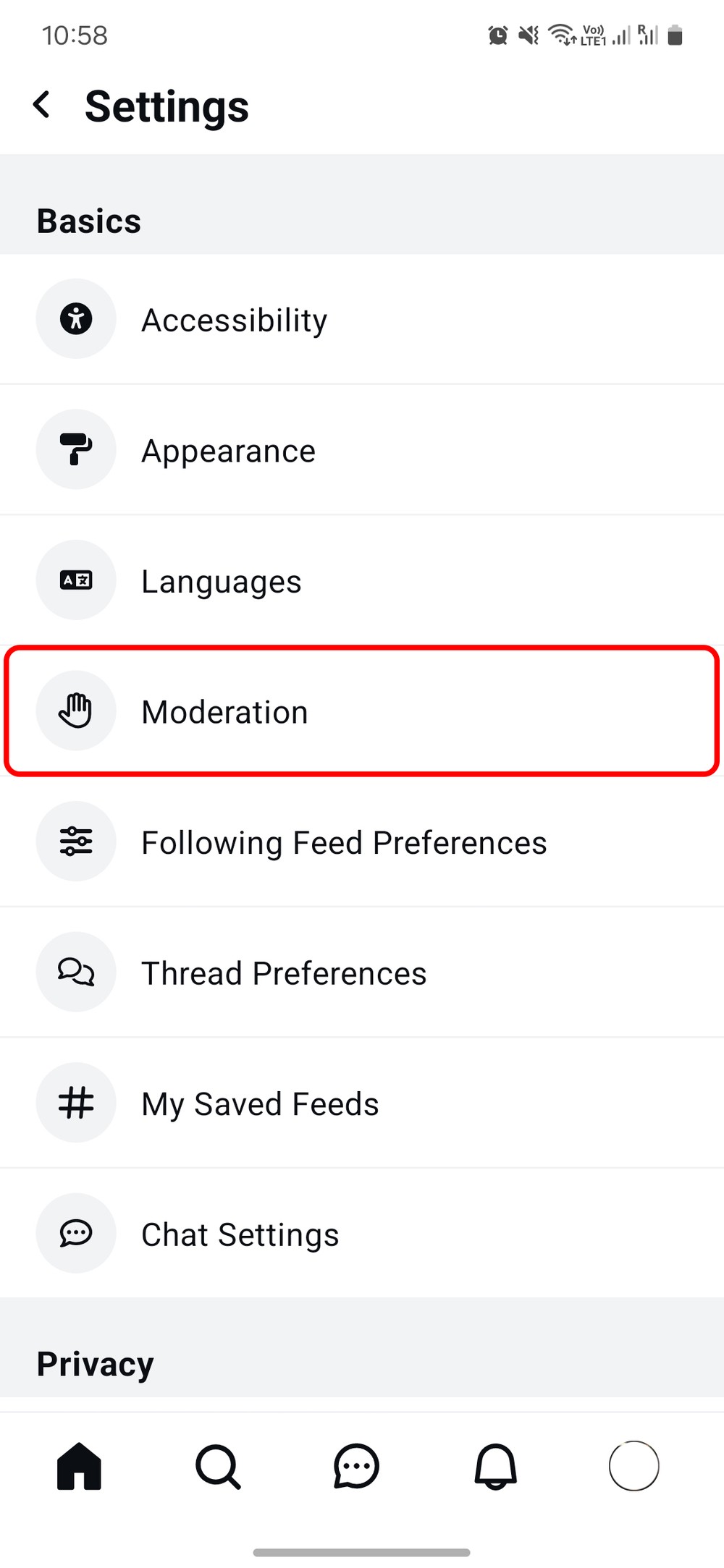Tap the Thread Preferences speech bubbles icon

coord(76,972)
